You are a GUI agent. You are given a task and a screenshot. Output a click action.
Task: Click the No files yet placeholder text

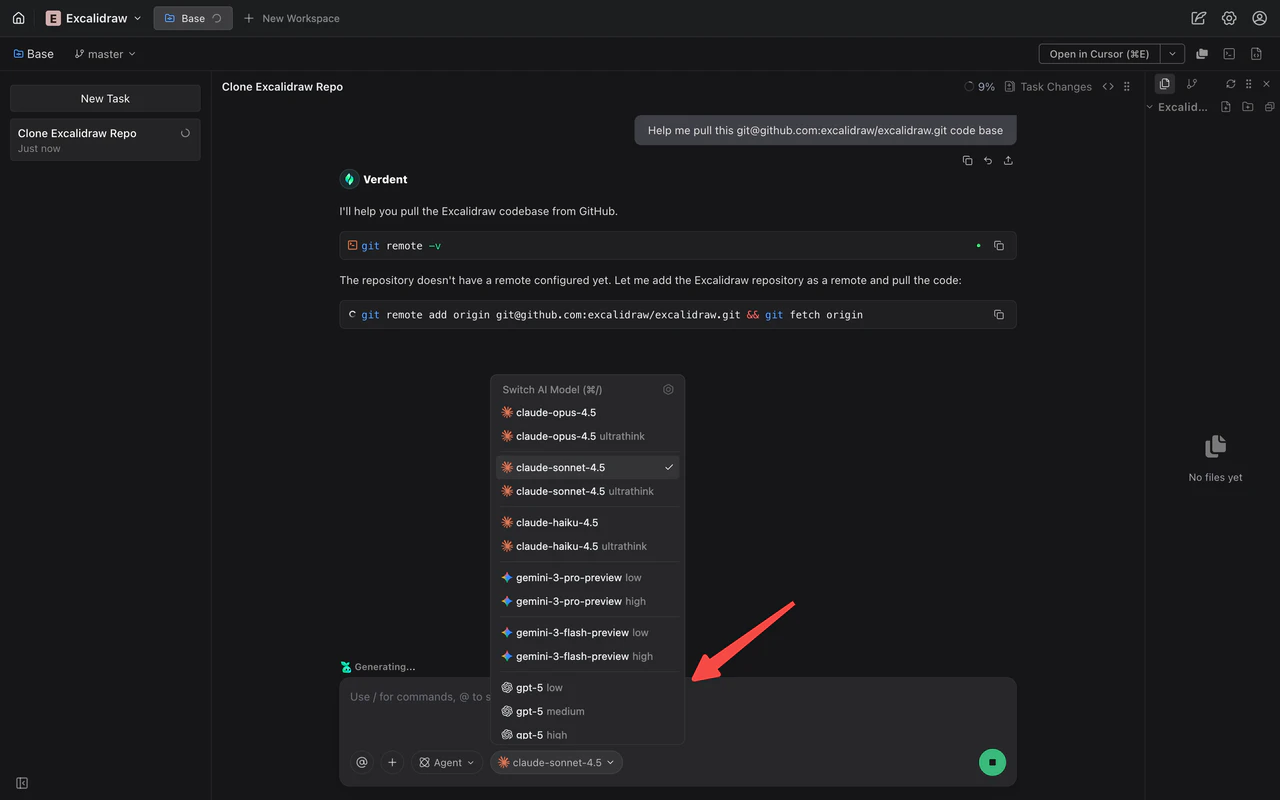click(1215, 478)
